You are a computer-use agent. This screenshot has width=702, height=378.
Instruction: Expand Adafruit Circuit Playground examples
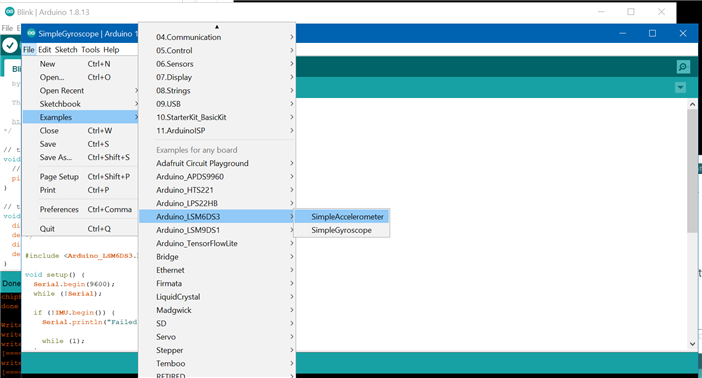tap(217, 163)
